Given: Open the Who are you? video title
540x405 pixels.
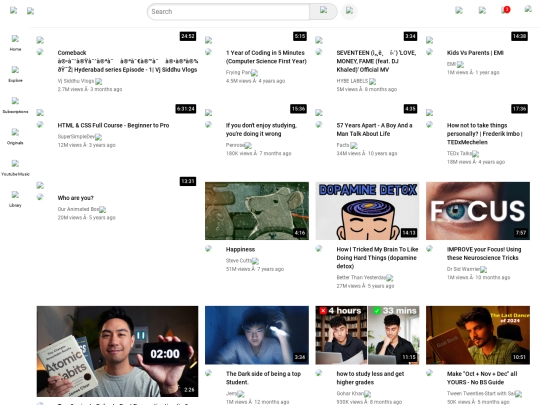Looking at the screenshot, I should pos(75,198).
